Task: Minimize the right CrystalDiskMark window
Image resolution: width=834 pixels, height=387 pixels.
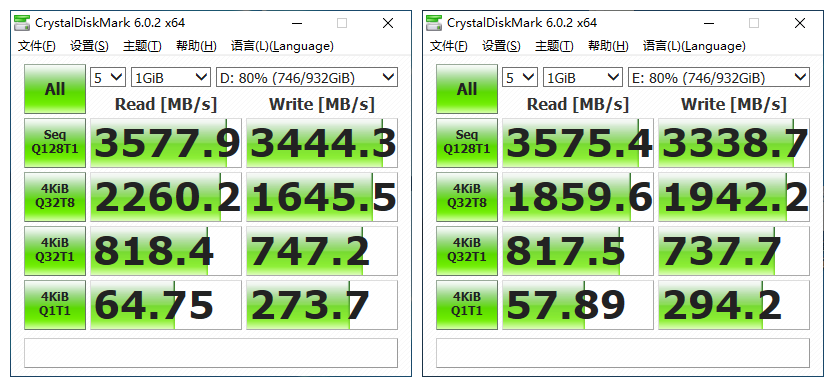Action: 708,23
